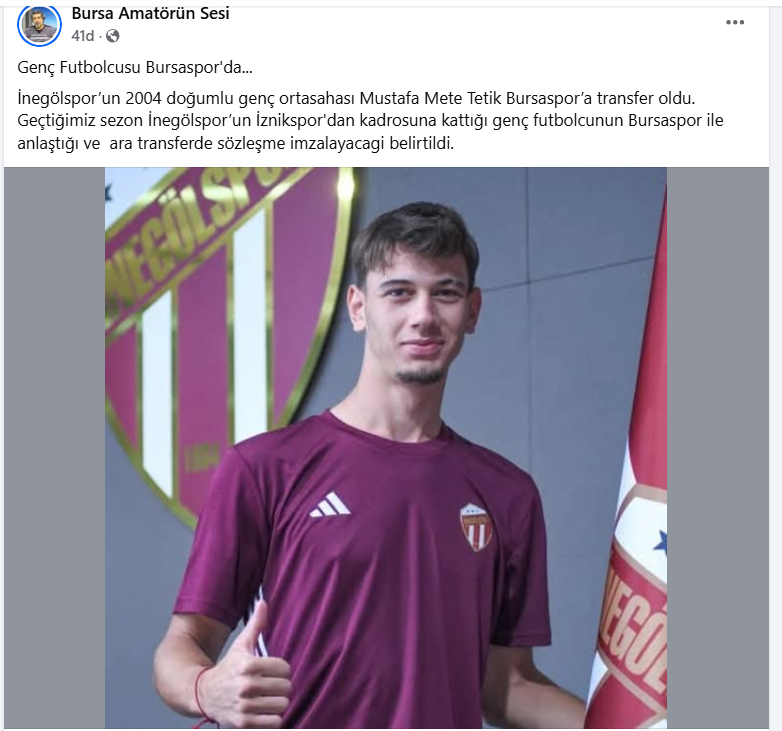Click the Adidas logo on the jersey
The height and width of the screenshot is (731, 782).
coord(330,504)
